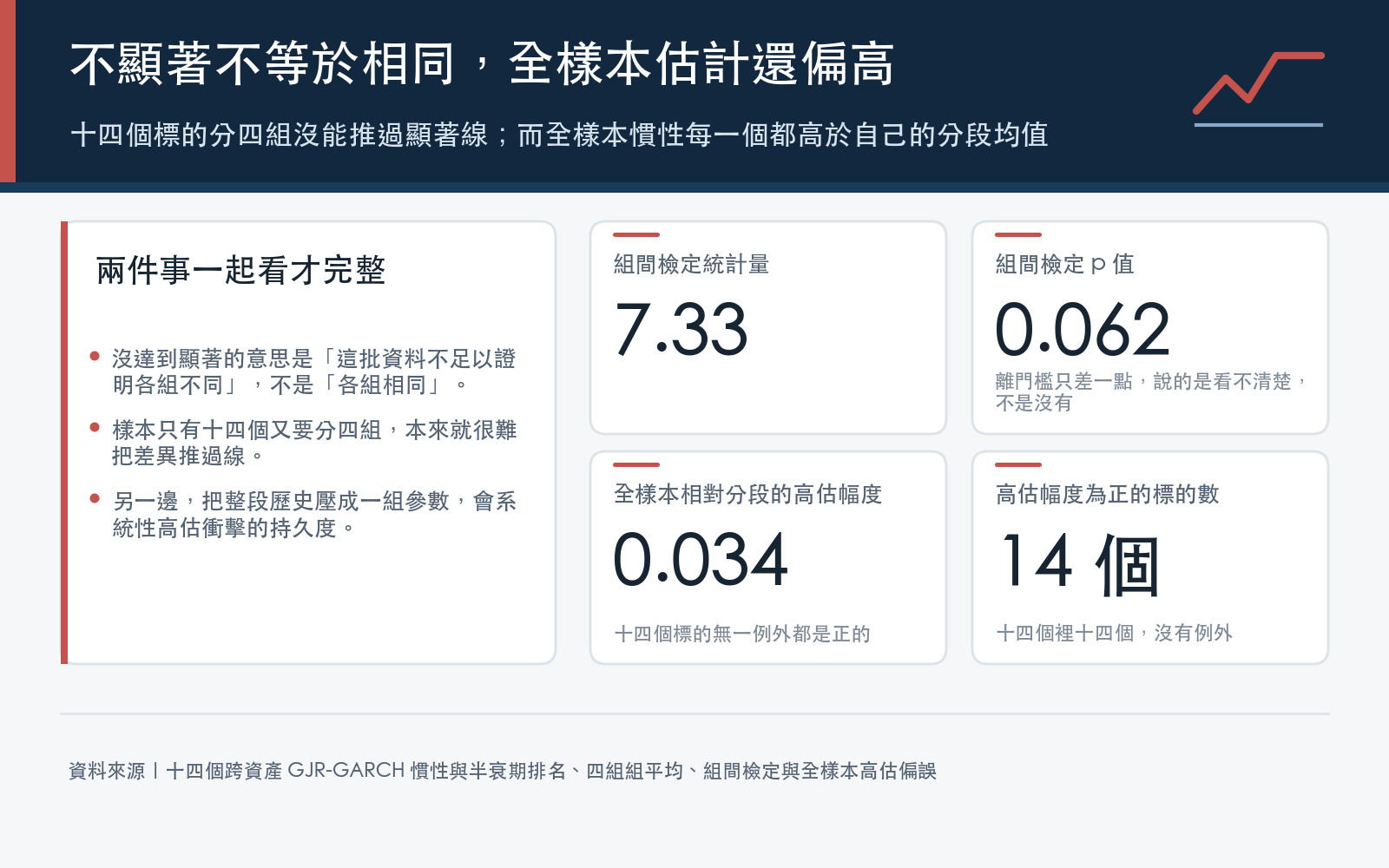Viewport: 1389px width, 868px height.
Task: Click the bullet text starting with 樣本只有十四個
Action: click(314, 443)
